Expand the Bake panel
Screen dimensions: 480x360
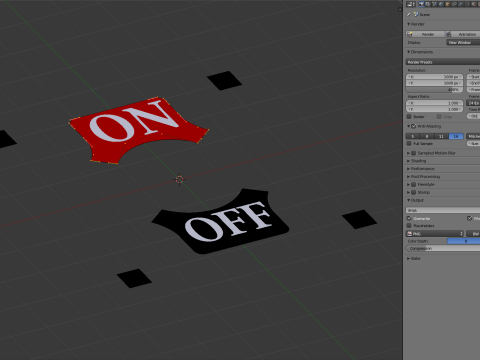409,258
